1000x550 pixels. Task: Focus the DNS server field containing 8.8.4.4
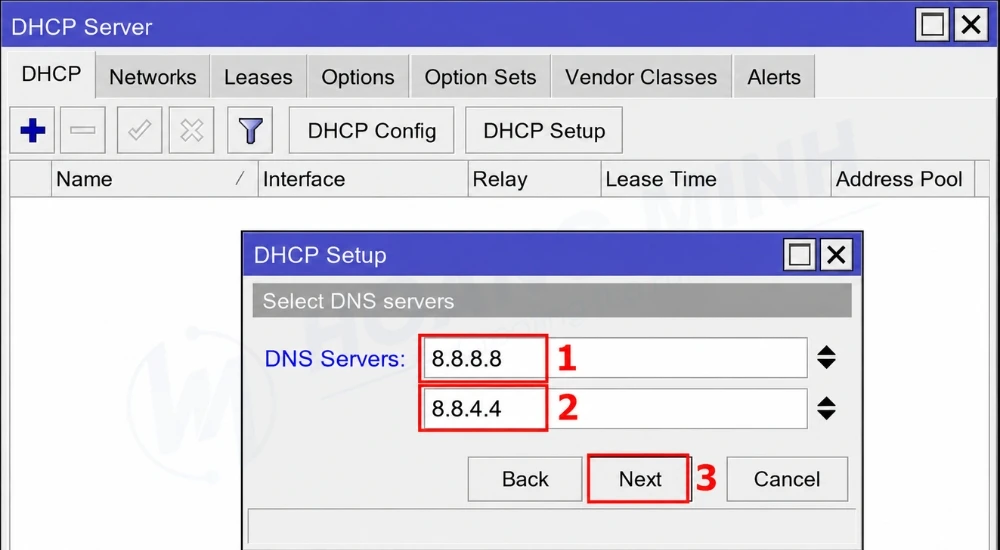click(614, 408)
